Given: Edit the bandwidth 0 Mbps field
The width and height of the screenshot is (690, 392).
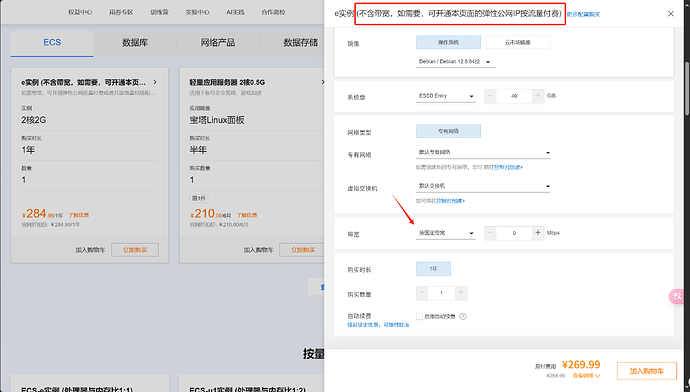Looking at the screenshot, I should click(x=514, y=233).
